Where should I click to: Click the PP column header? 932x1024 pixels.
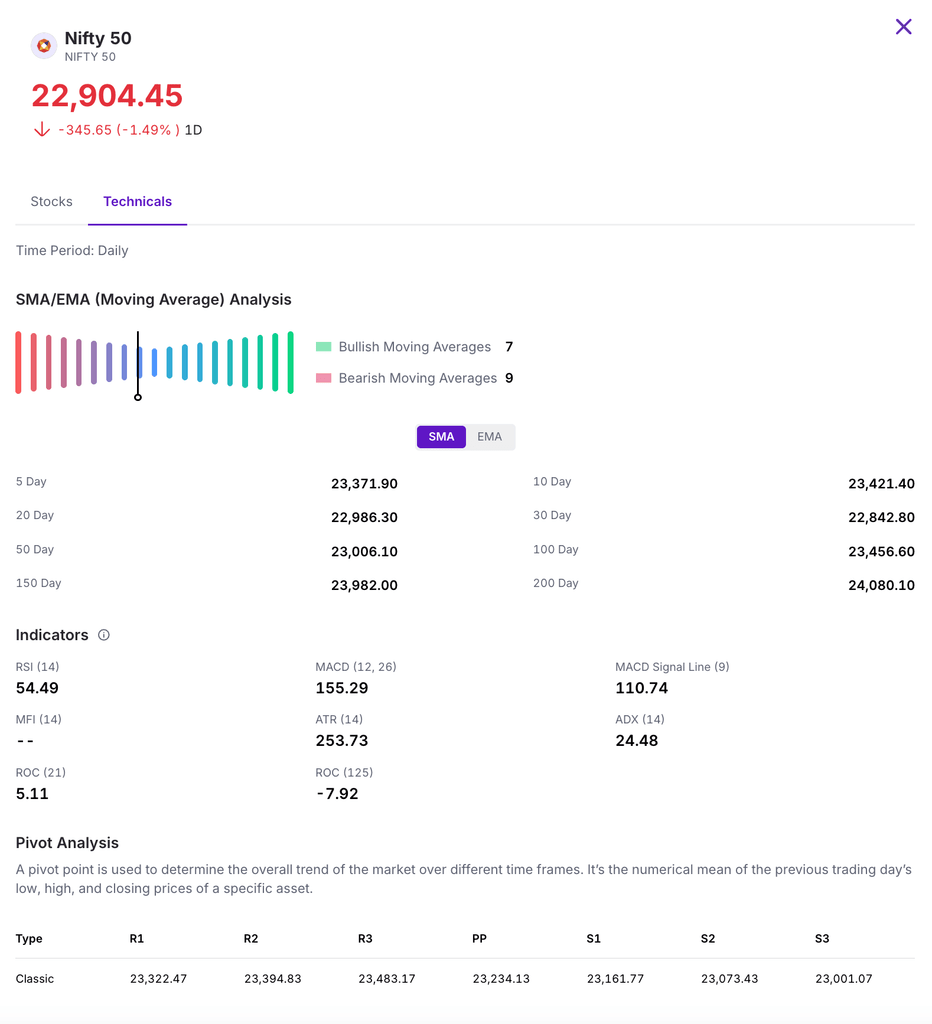(479, 939)
